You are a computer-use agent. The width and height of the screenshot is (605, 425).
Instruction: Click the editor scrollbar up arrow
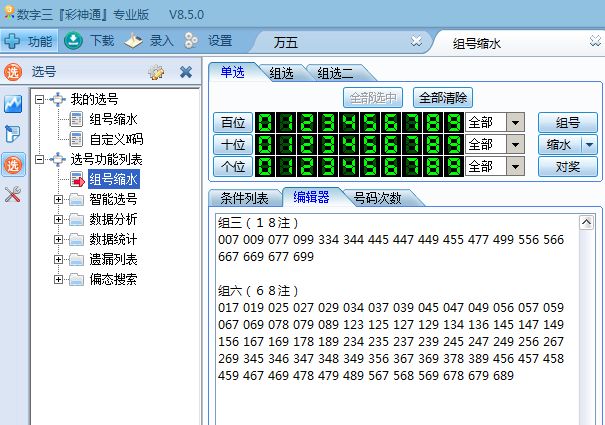tap(586, 222)
